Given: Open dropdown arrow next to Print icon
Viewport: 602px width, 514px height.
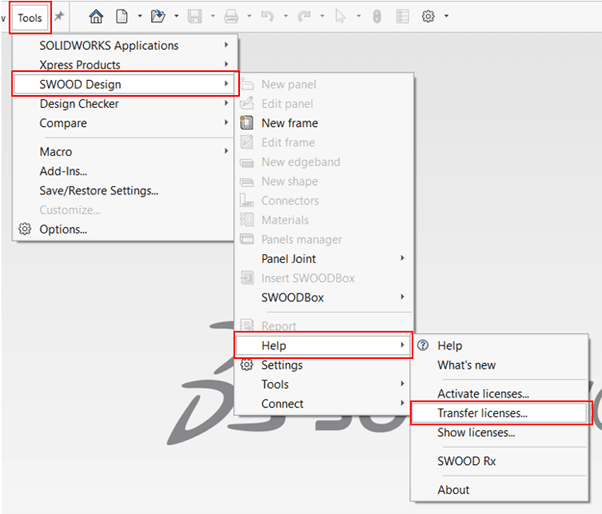Looking at the screenshot, I should point(249,16).
